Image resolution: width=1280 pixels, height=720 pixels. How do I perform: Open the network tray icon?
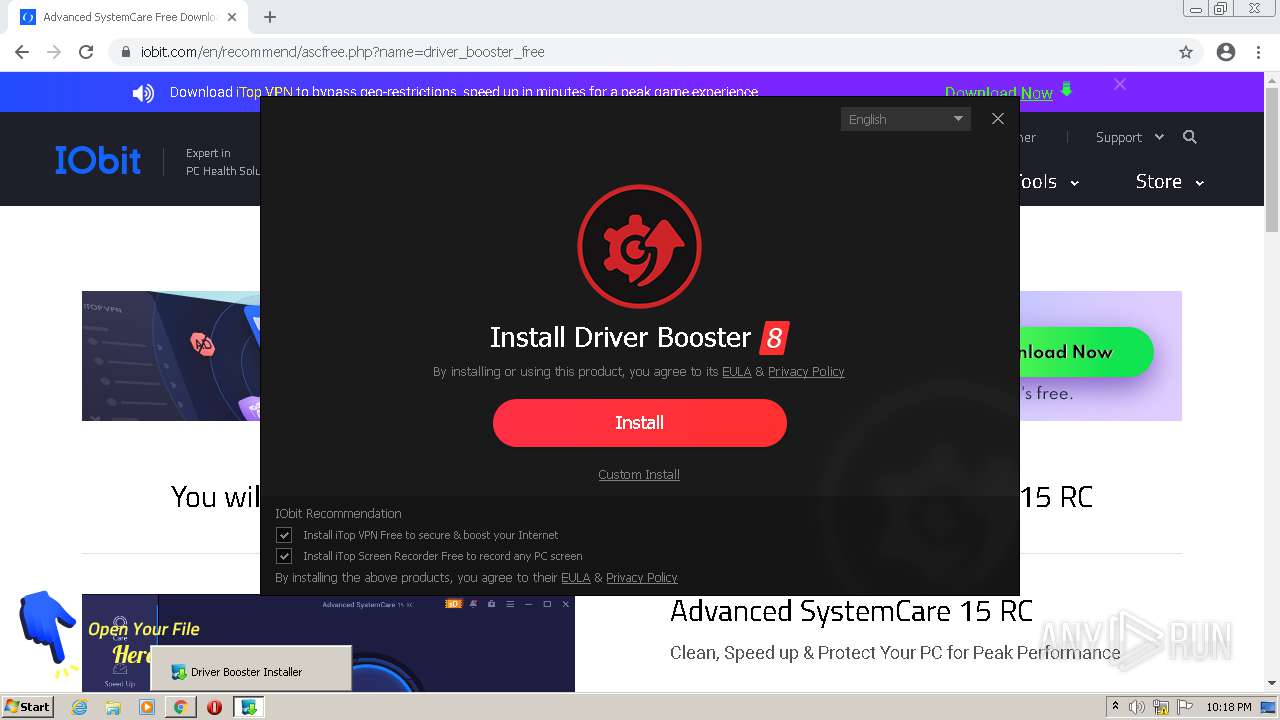pos(1160,707)
